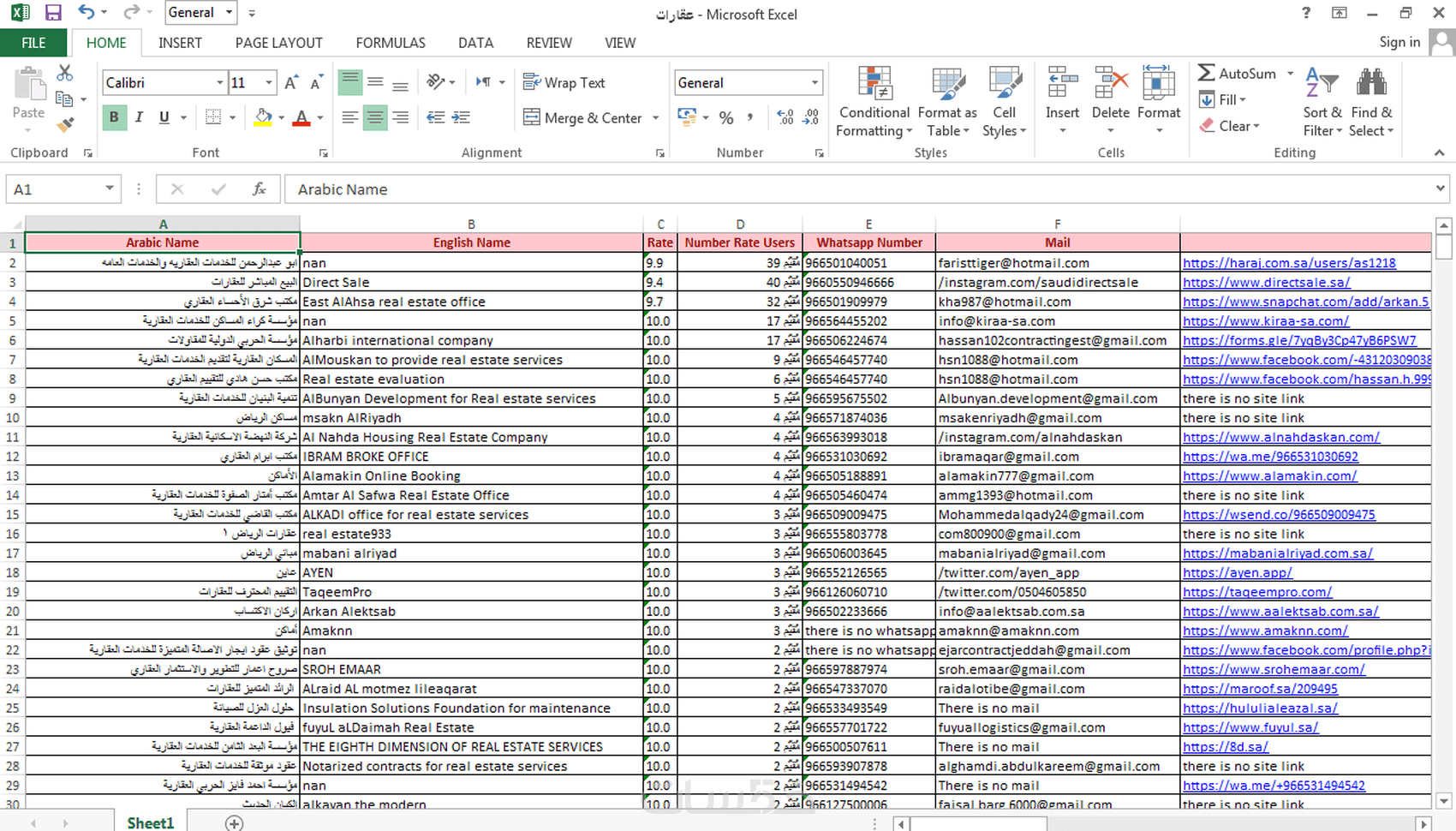The width and height of the screenshot is (1456, 831).
Task: Expand the formula bar
Action: coord(1441,188)
